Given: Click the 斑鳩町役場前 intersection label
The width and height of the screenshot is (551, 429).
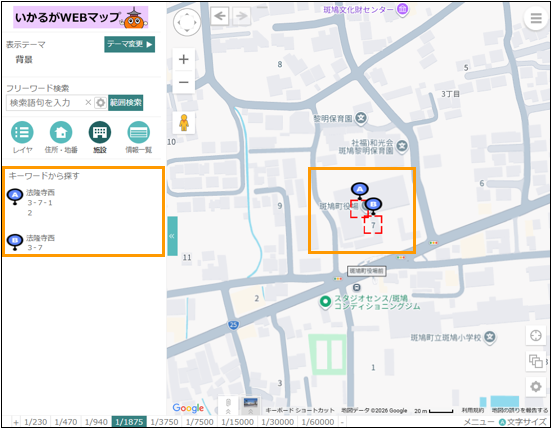Looking at the screenshot, I should tap(367, 271).
